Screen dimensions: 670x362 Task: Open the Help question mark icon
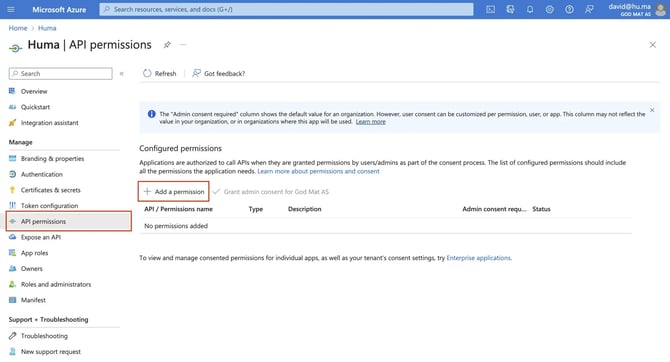[x=569, y=9]
